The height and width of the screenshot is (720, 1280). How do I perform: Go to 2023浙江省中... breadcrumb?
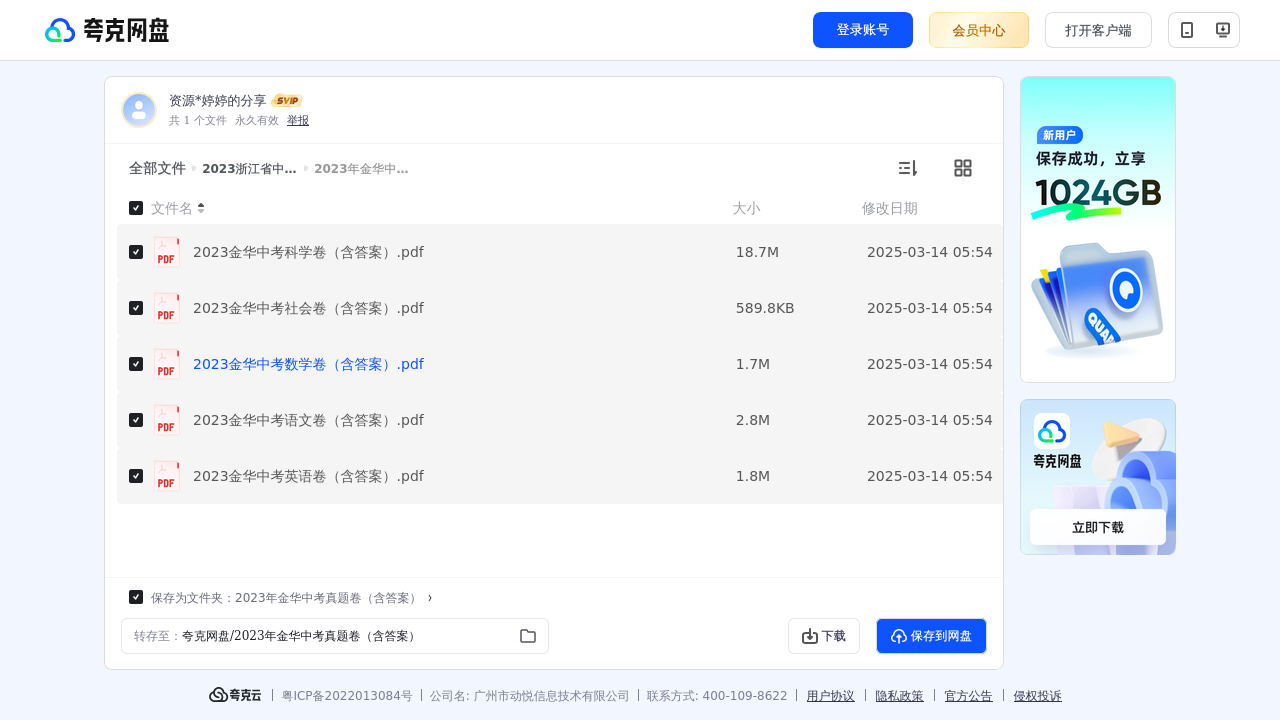[249, 169]
